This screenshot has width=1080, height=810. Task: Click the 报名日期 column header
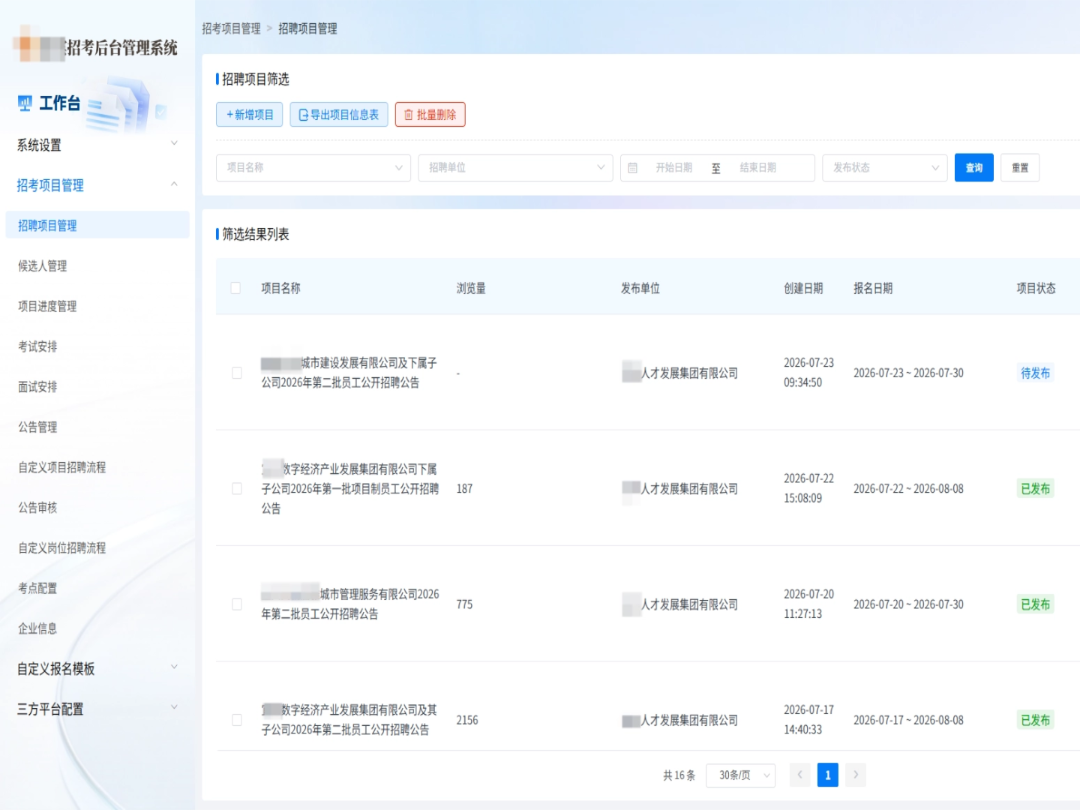coord(873,288)
